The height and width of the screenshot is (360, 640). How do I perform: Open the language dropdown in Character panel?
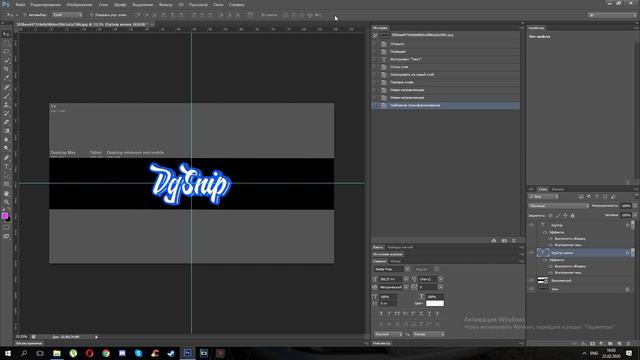(388, 334)
